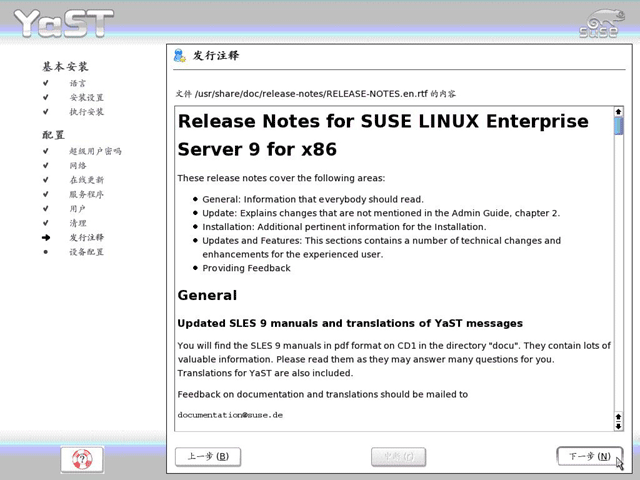Select 超级用户密码 step in sidebar

click(x=95, y=151)
